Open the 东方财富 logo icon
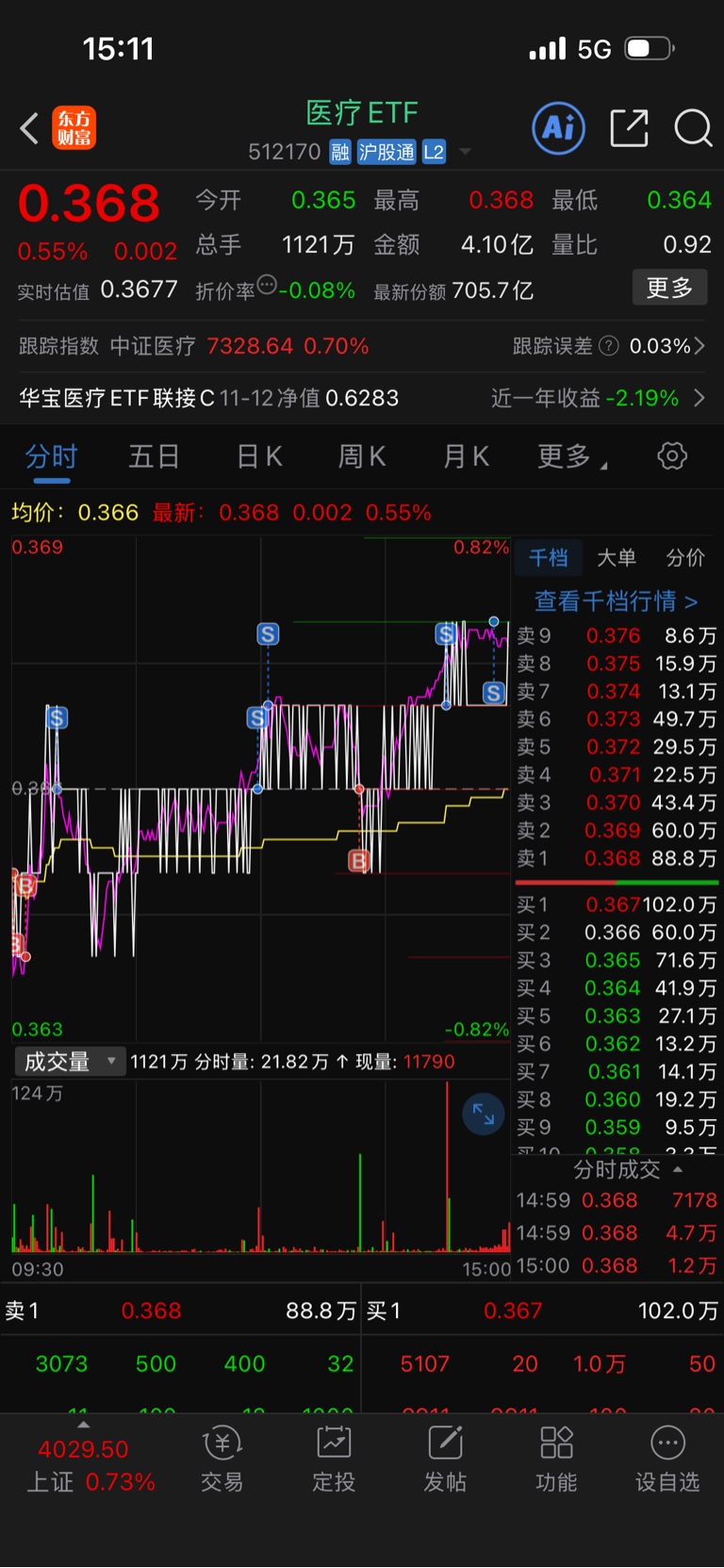The height and width of the screenshot is (1568, 724). [x=74, y=128]
